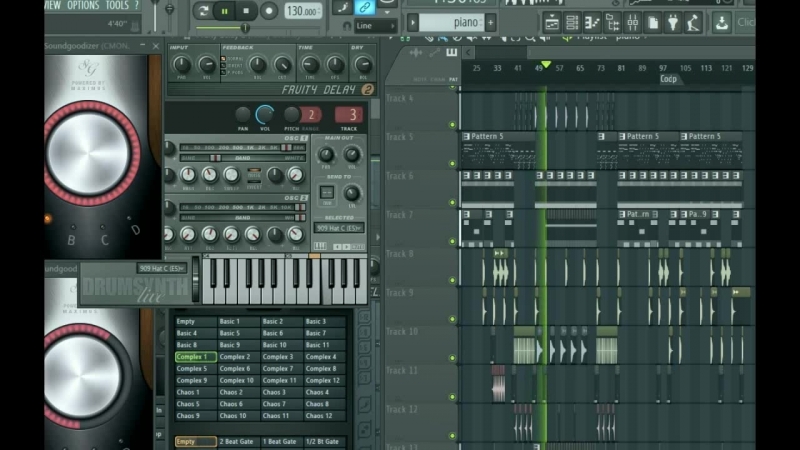Switch to the NOTE tab in playlist
The height and width of the screenshot is (450, 800).
(420, 80)
